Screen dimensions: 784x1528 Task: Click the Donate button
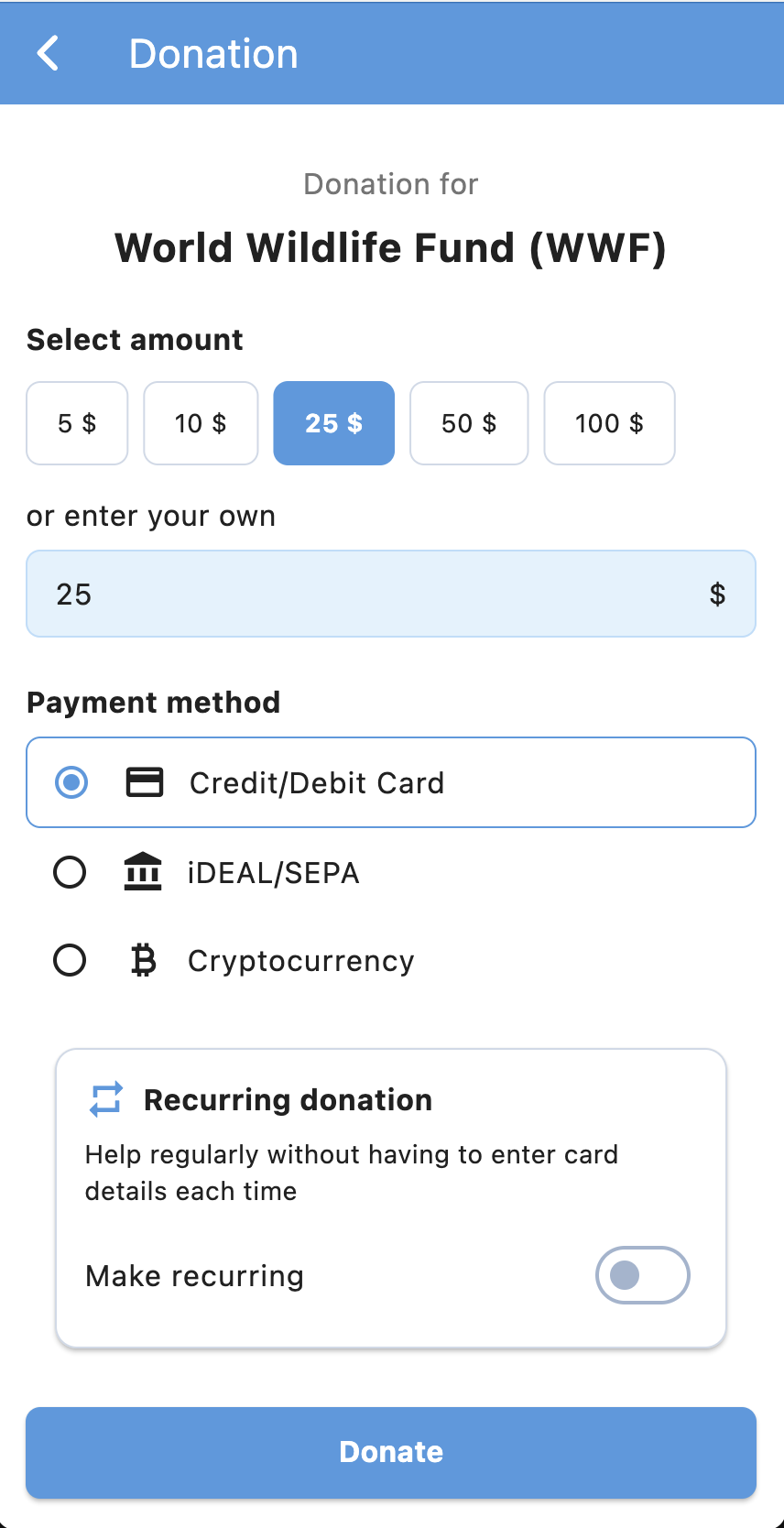[x=391, y=1453]
